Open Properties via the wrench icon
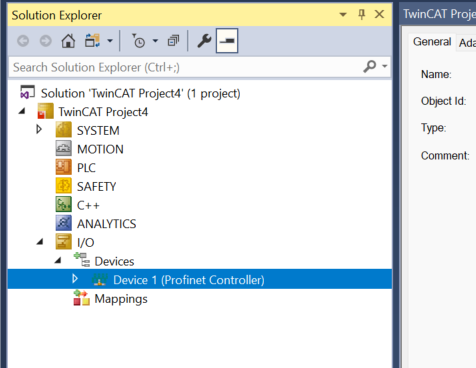This screenshot has height=368, width=476. tap(204, 41)
